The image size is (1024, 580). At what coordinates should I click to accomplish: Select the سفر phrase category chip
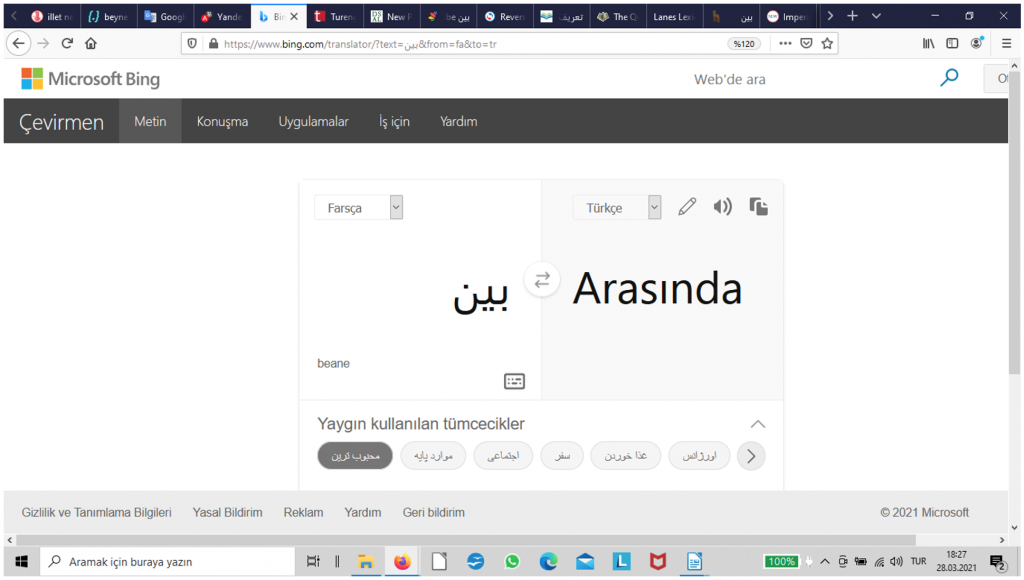tap(562, 456)
